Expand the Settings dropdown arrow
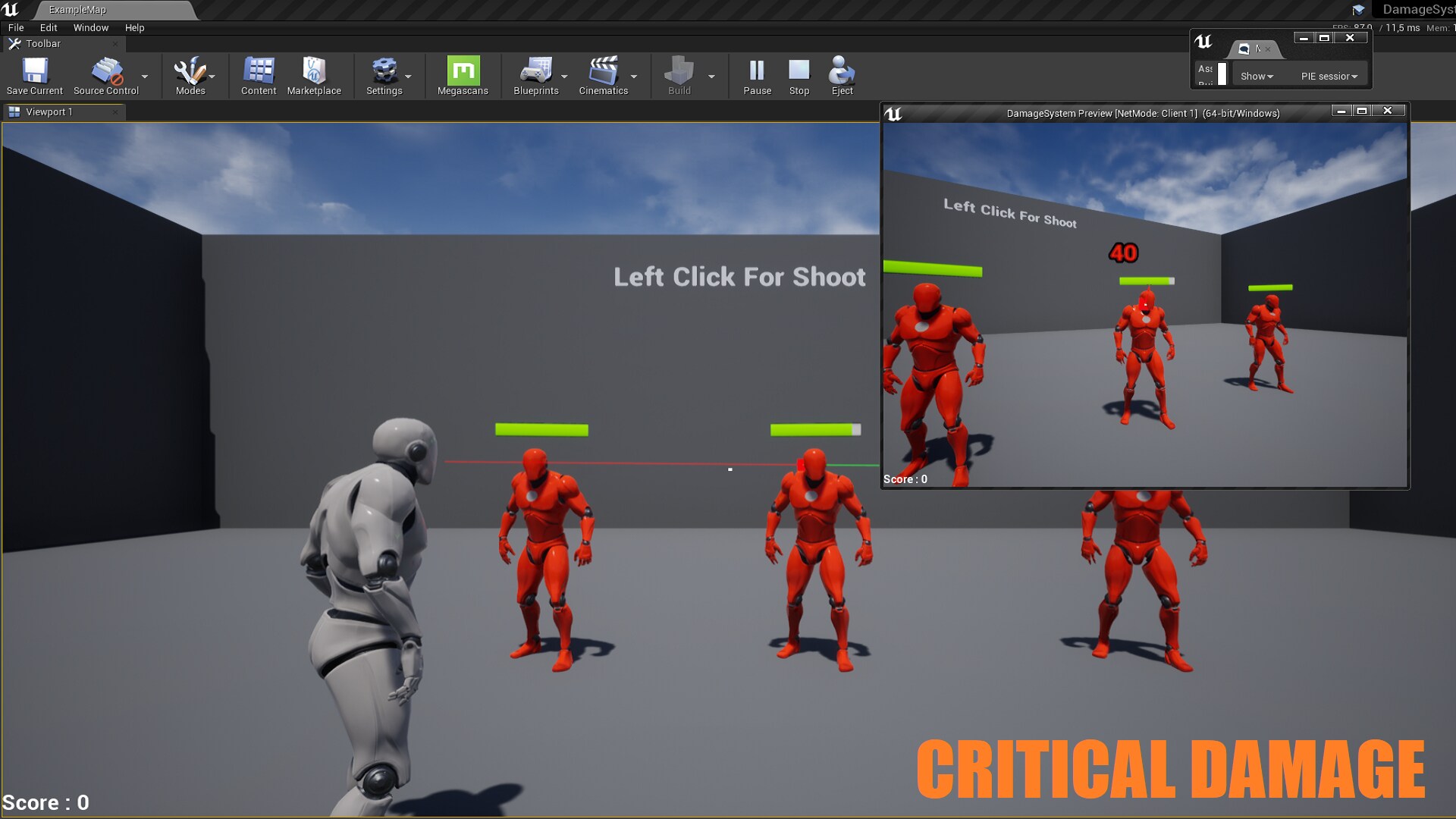The height and width of the screenshot is (819, 1456). coord(408,77)
